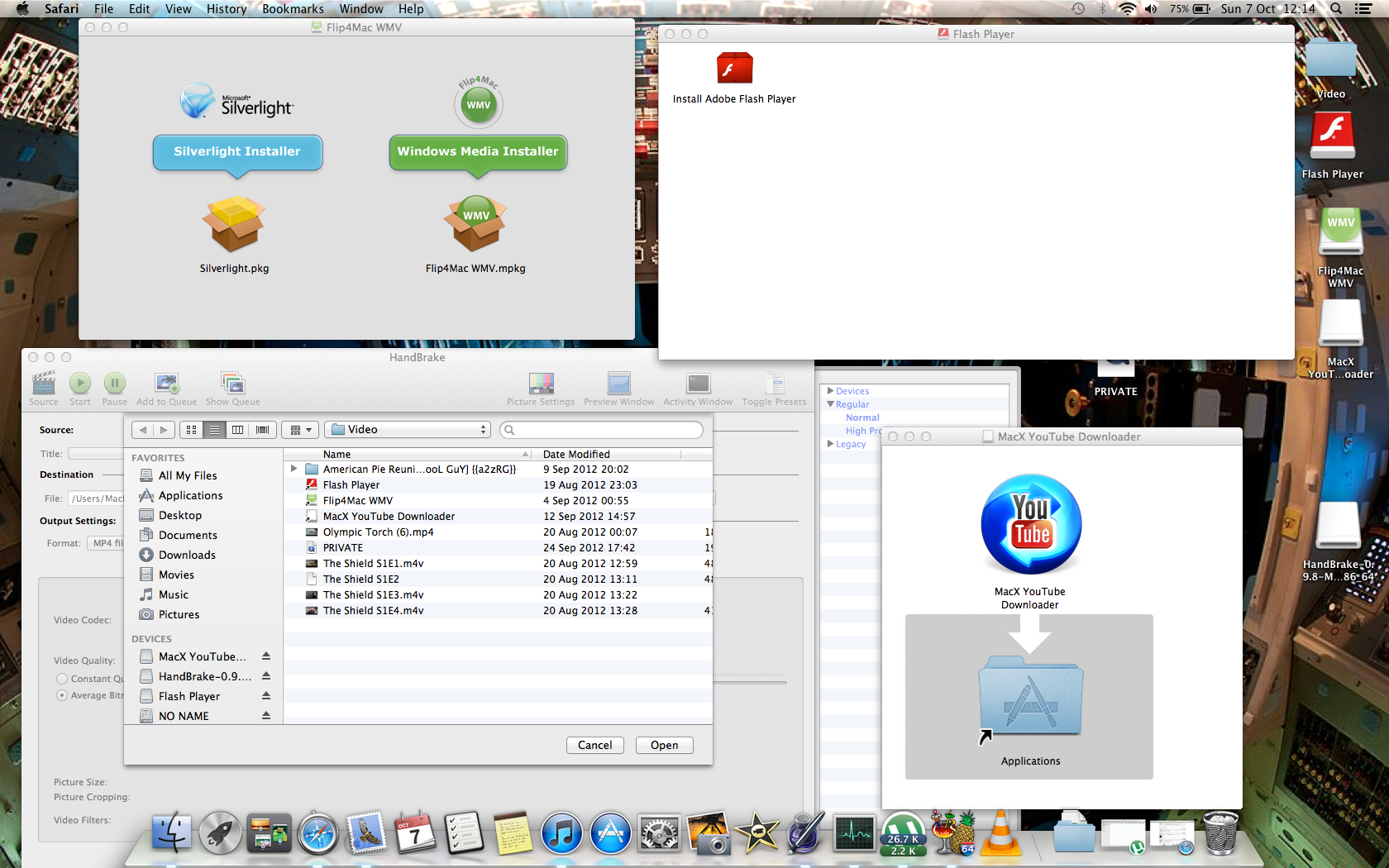The width and height of the screenshot is (1389, 868).
Task: Click Wi-Fi status icon in menu bar
Action: (x=1127, y=9)
